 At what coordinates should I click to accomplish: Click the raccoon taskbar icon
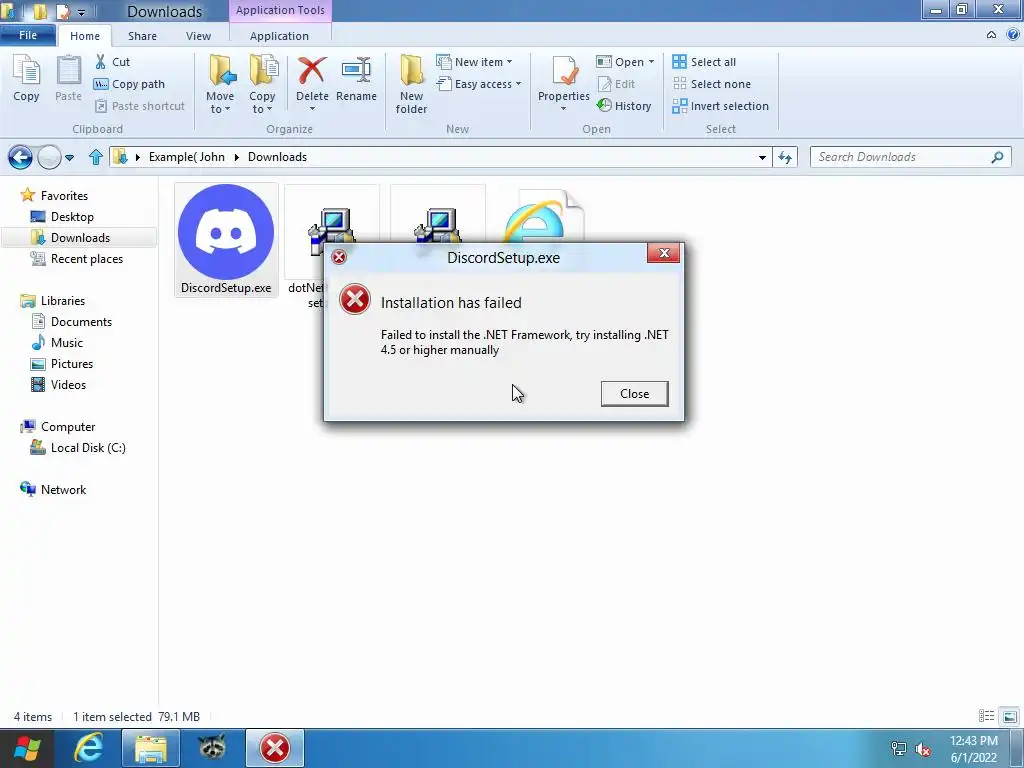click(x=212, y=748)
